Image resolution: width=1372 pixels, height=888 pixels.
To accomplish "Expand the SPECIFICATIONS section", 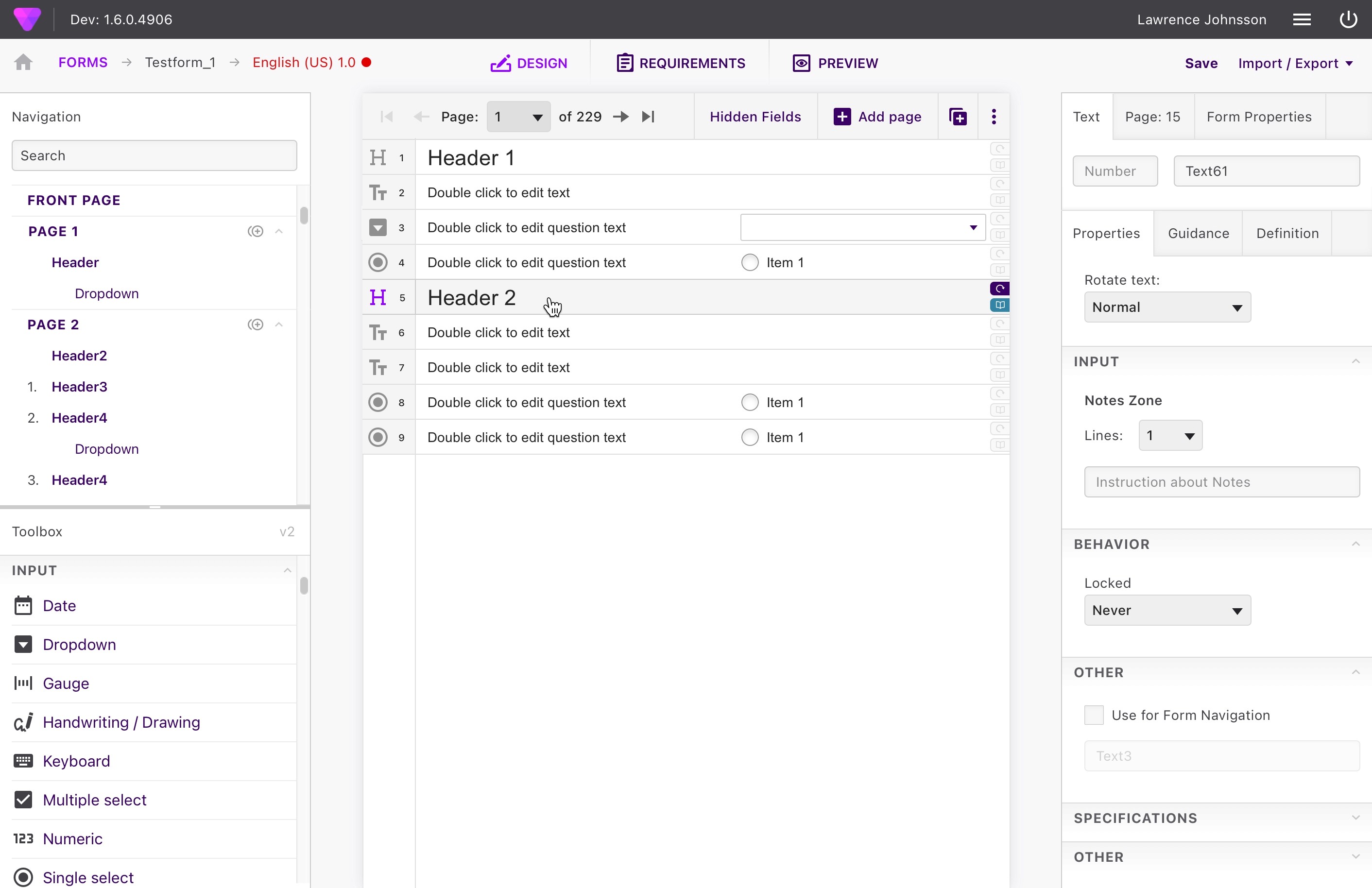I will [x=1217, y=818].
